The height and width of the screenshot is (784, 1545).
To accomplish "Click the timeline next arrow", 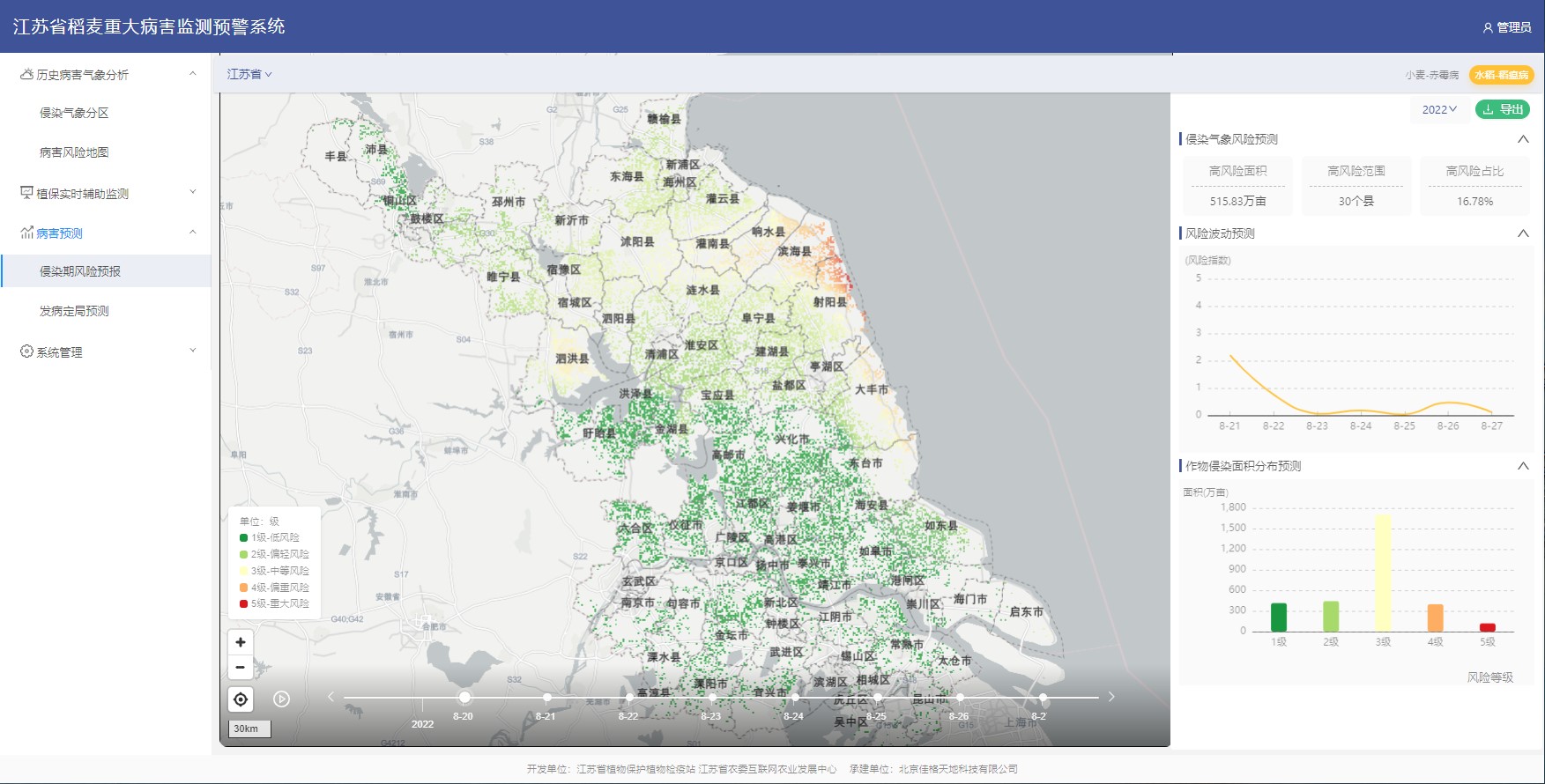I will pyautogui.click(x=1111, y=697).
